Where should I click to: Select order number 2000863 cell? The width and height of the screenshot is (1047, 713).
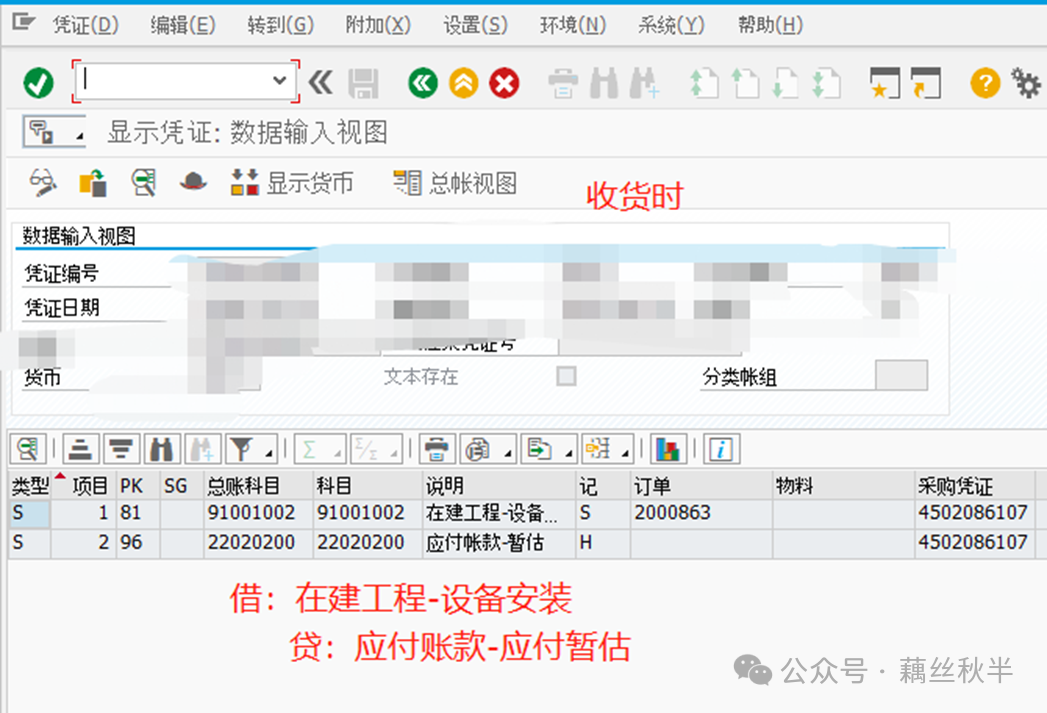[x=701, y=513]
